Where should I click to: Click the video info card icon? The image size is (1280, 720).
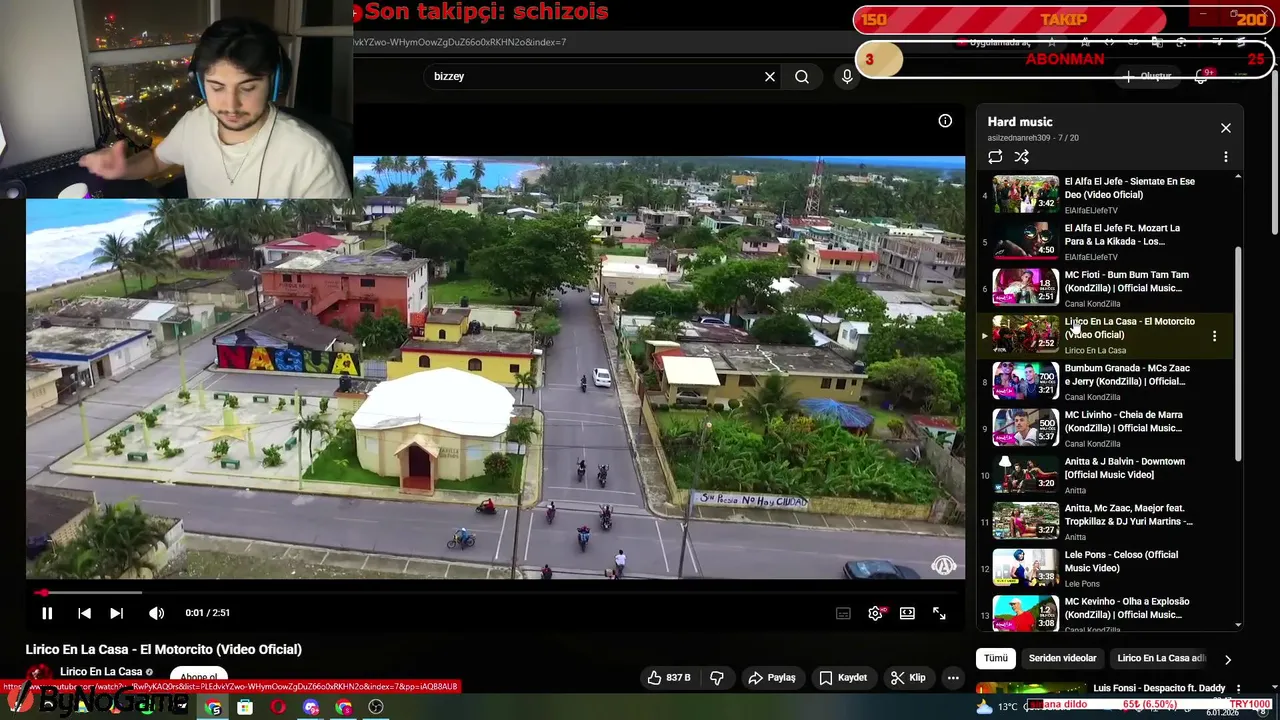(945, 121)
